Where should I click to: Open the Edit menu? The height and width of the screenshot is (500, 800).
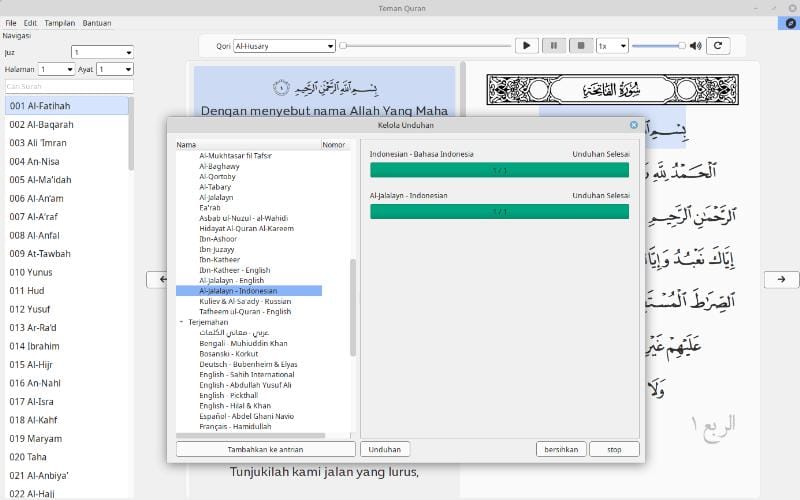pos(30,23)
